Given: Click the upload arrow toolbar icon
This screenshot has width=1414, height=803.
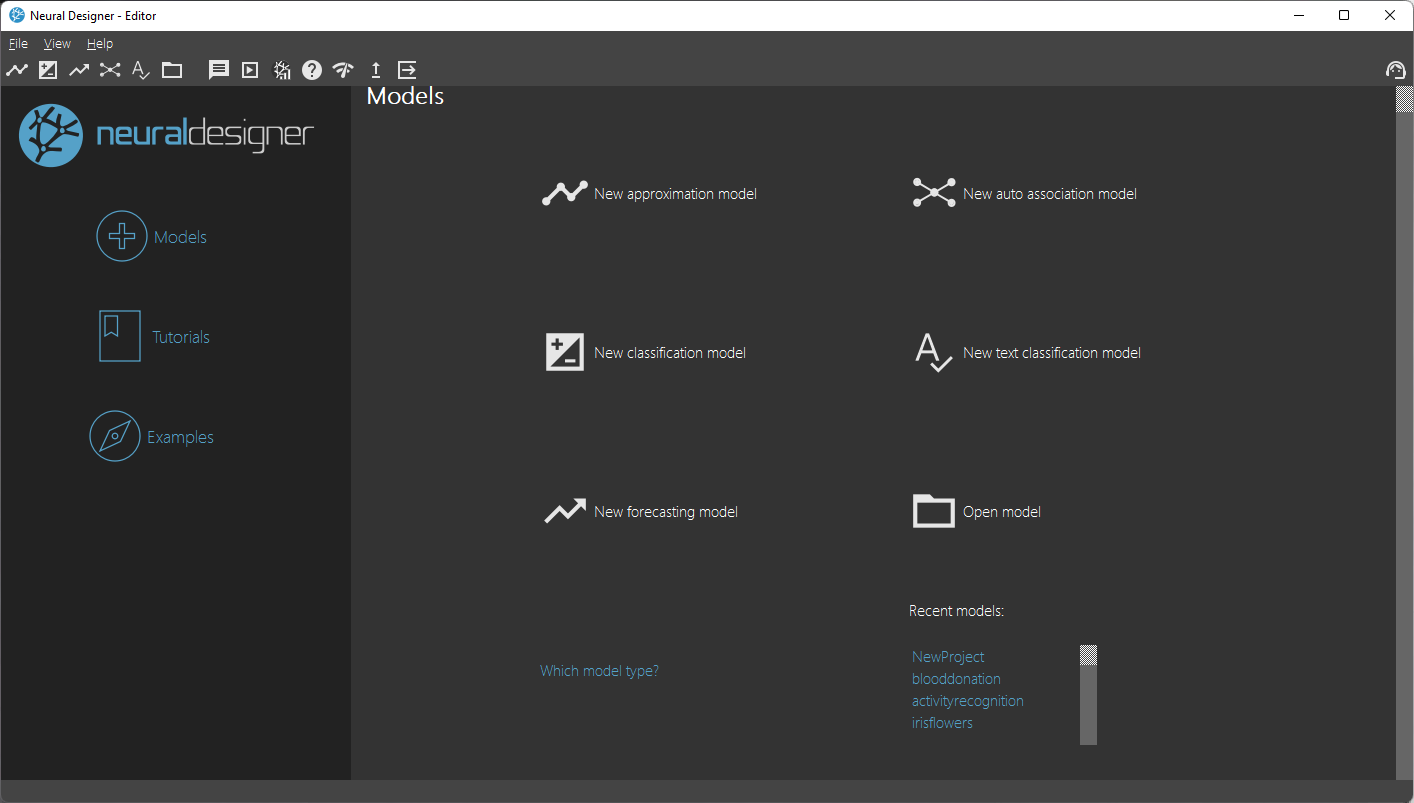Looking at the screenshot, I should [375, 70].
